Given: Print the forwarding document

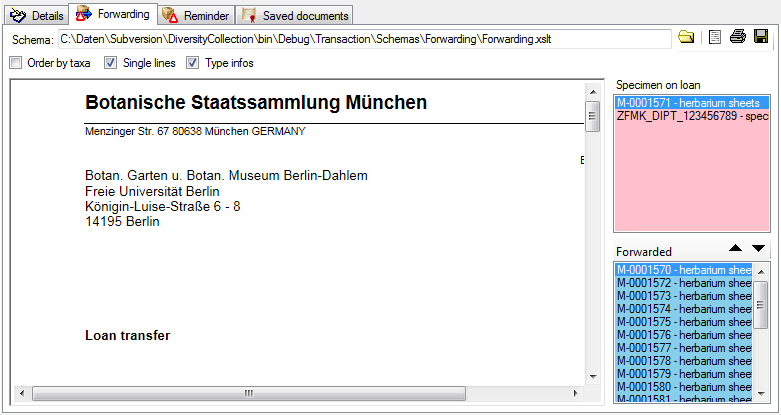Looking at the screenshot, I should point(738,36).
